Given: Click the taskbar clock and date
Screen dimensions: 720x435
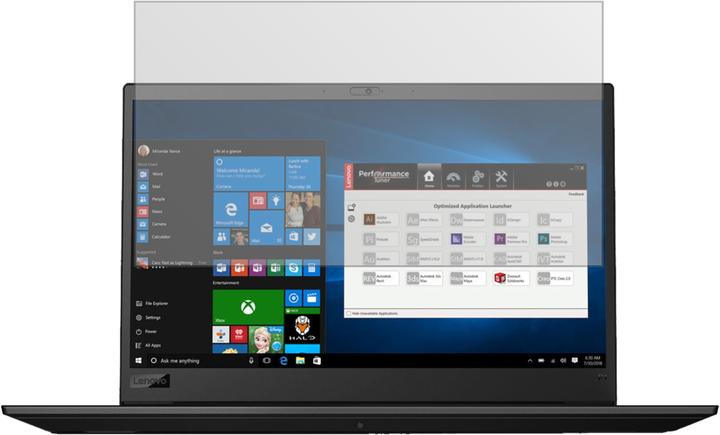Looking at the screenshot, I should coord(592,361).
